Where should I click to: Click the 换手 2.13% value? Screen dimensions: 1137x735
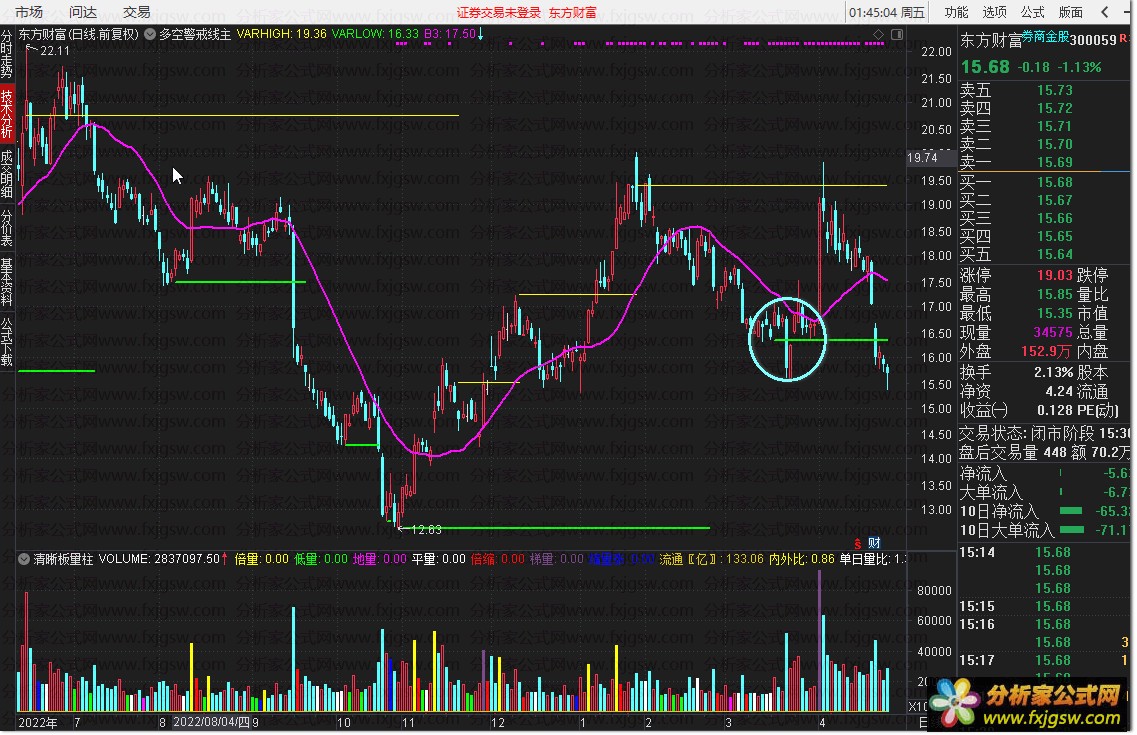click(1053, 373)
